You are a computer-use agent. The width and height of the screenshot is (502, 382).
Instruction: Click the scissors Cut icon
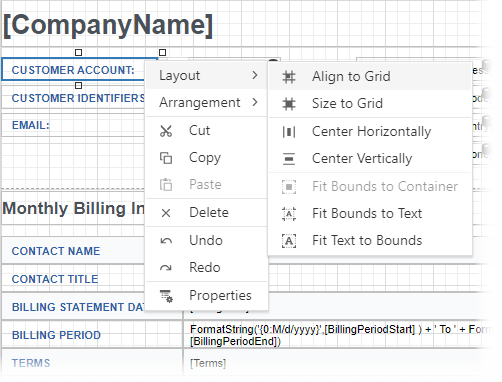[166, 131]
